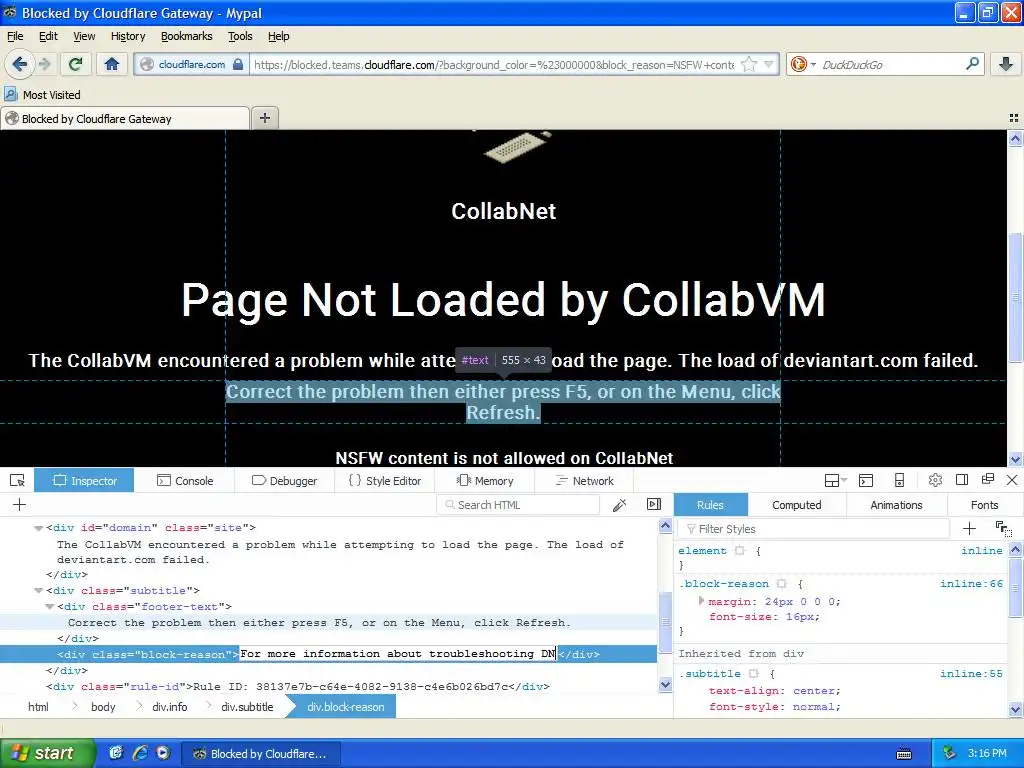This screenshot has width=1024, height=768.
Task: Open developer tools settings gear
Action: point(935,480)
